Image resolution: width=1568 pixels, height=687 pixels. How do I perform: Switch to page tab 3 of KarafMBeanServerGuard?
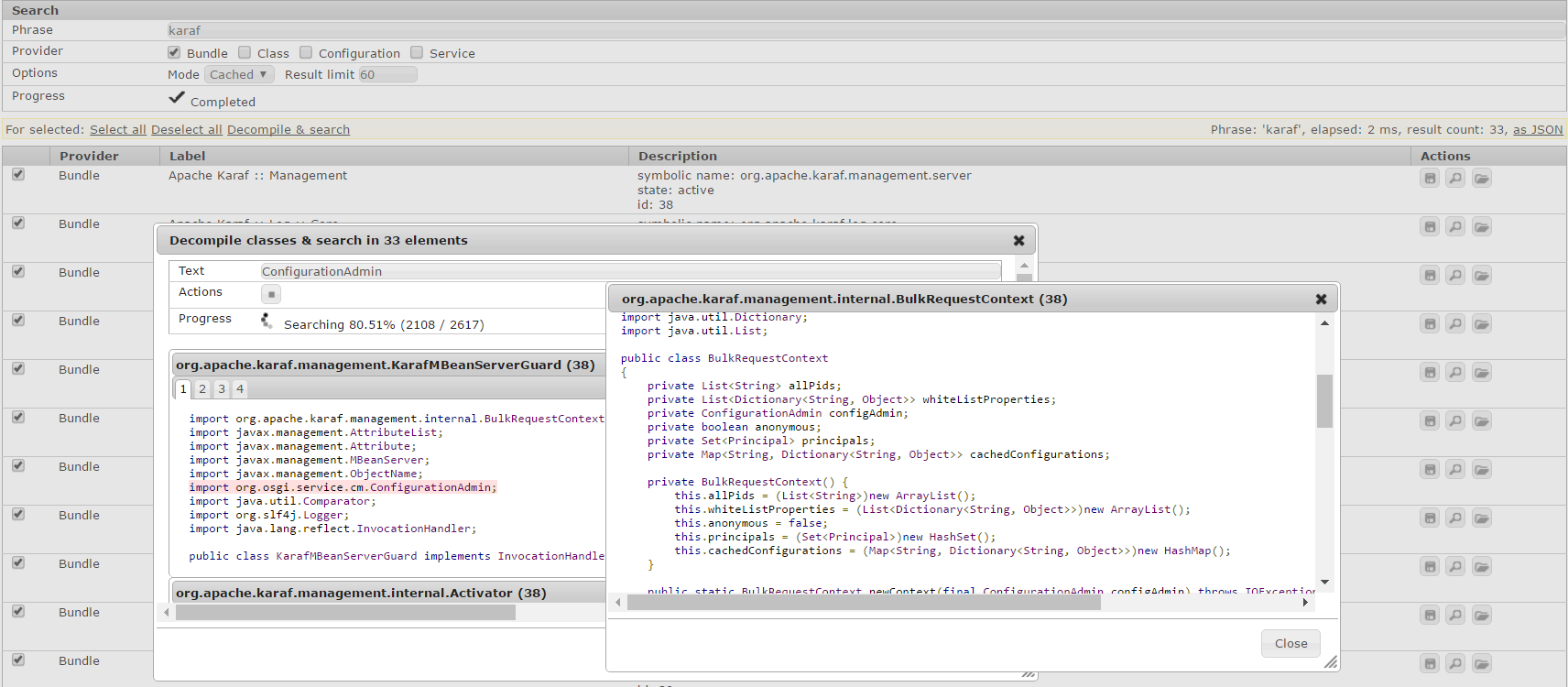pos(222,389)
